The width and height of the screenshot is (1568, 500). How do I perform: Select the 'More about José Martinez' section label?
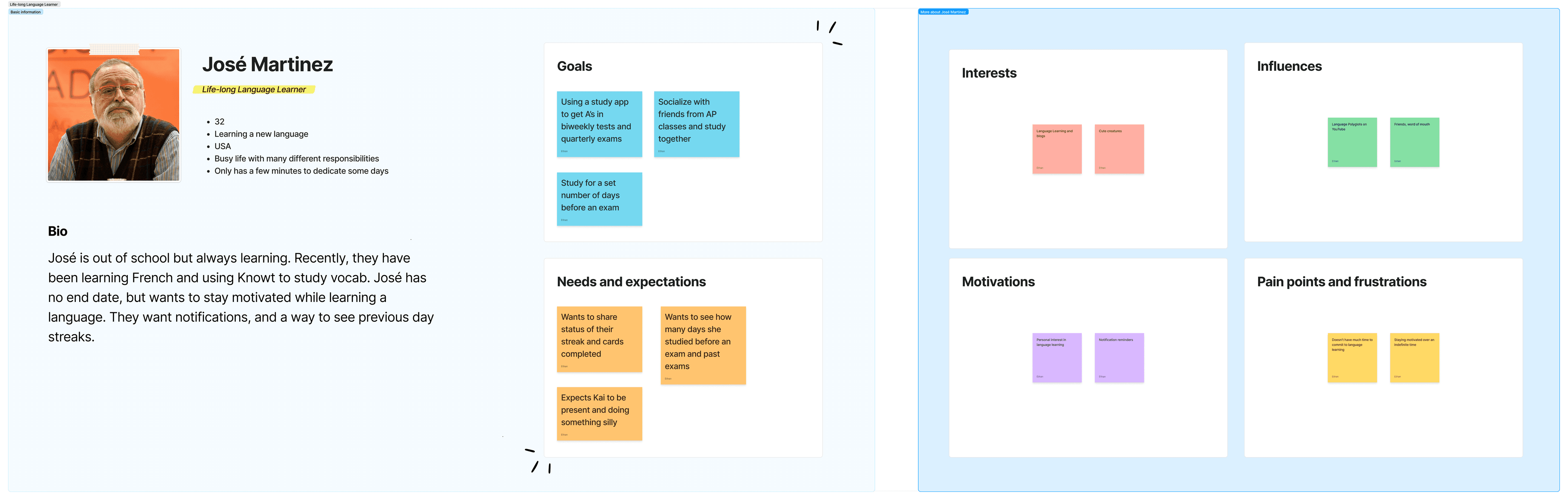(943, 12)
